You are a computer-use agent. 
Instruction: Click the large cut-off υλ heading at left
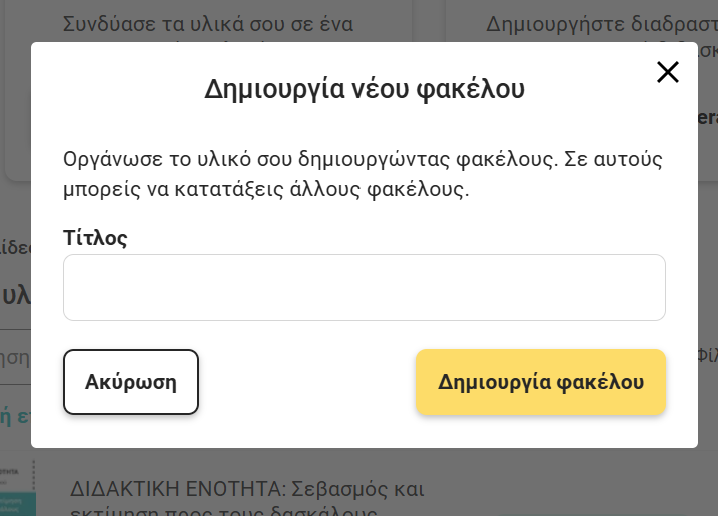click(x=14, y=295)
